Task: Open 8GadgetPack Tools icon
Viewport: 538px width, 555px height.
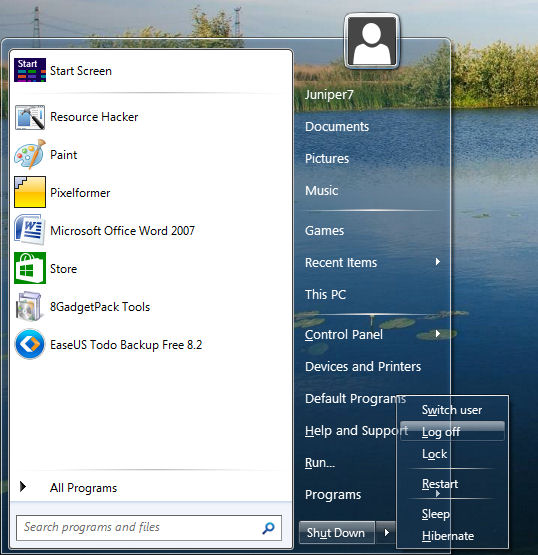Action: point(29,306)
